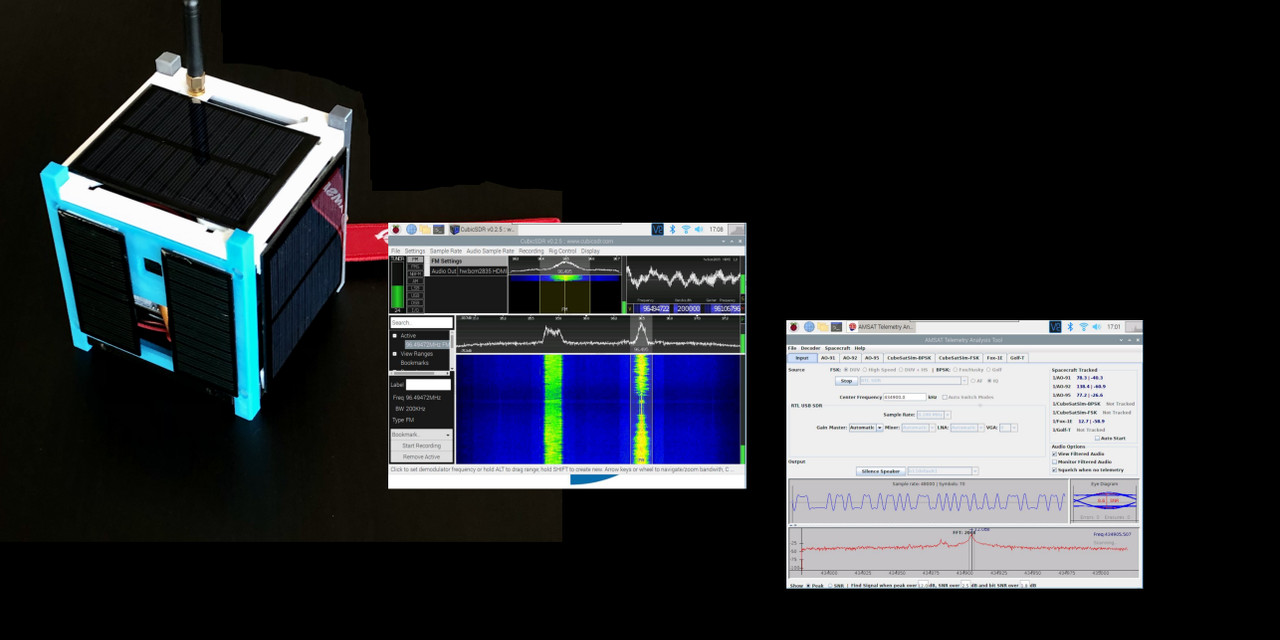Click the Center Frequency input field

[x=904, y=397]
